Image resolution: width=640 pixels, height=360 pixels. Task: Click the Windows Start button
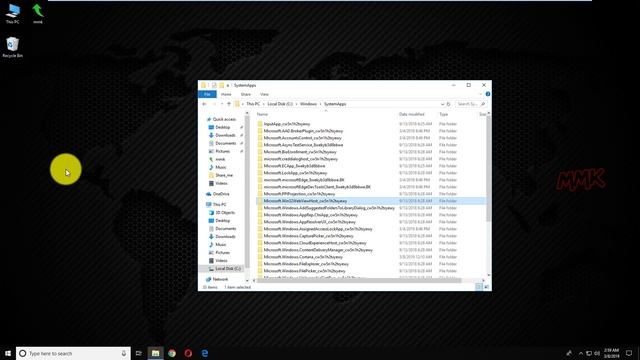point(8,353)
